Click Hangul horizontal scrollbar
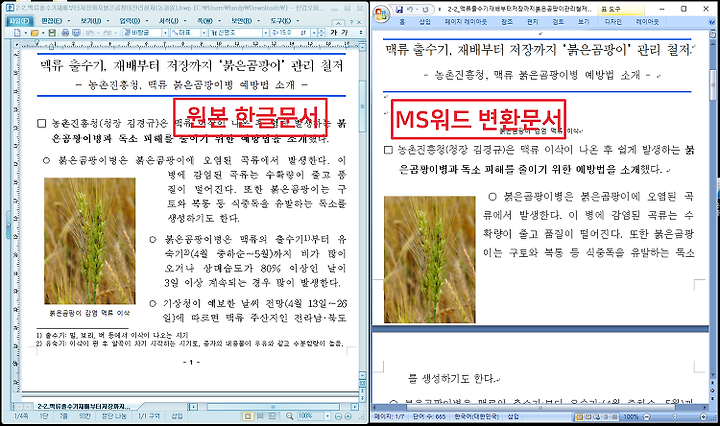This screenshot has height=426, width=720. 273,407
